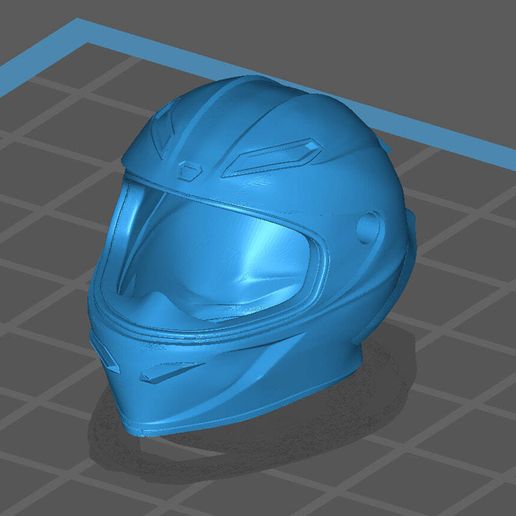Click the hexagonal vent on helmet forehead
The image size is (516, 516).
[x=190, y=170]
